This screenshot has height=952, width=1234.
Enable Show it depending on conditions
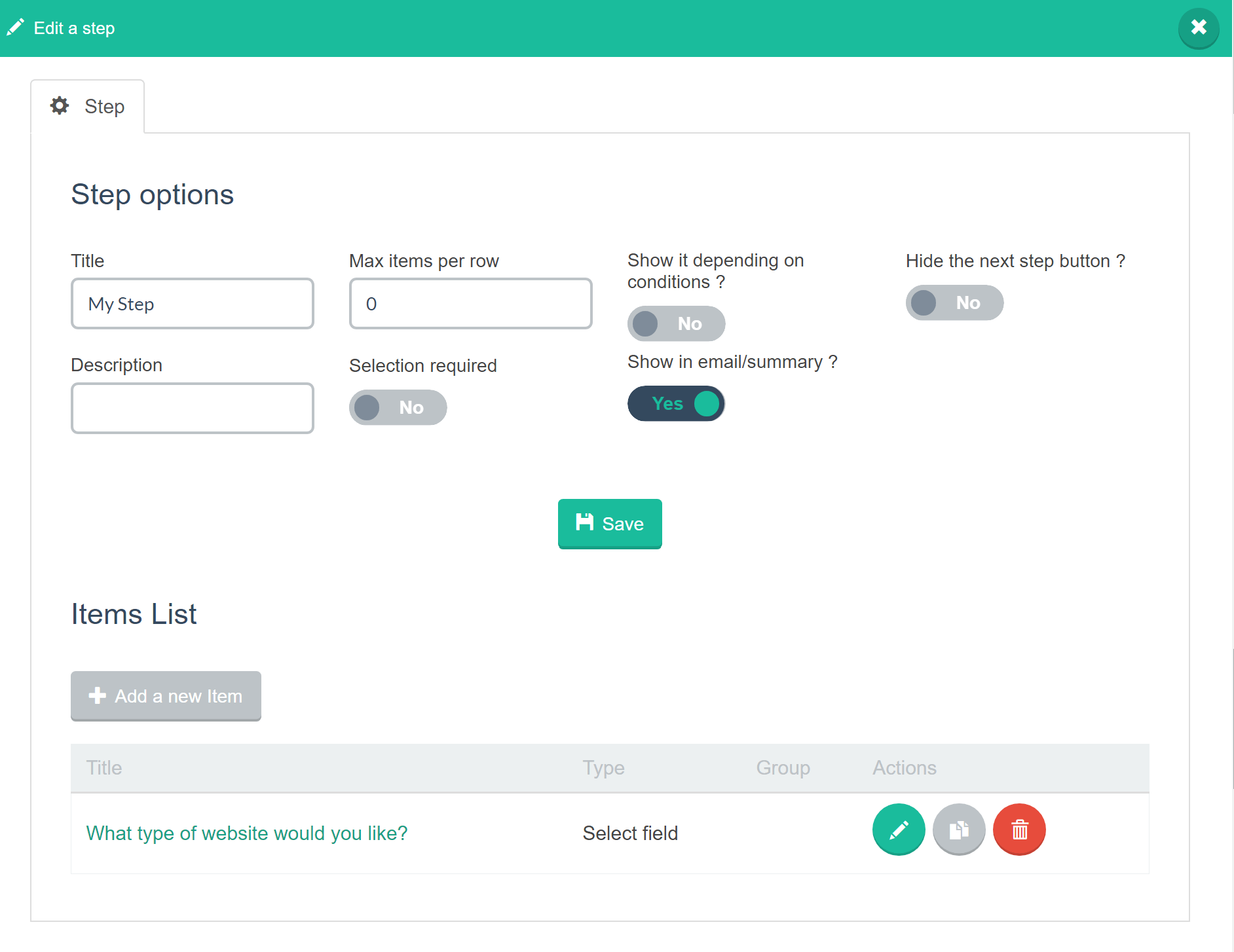[677, 323]
